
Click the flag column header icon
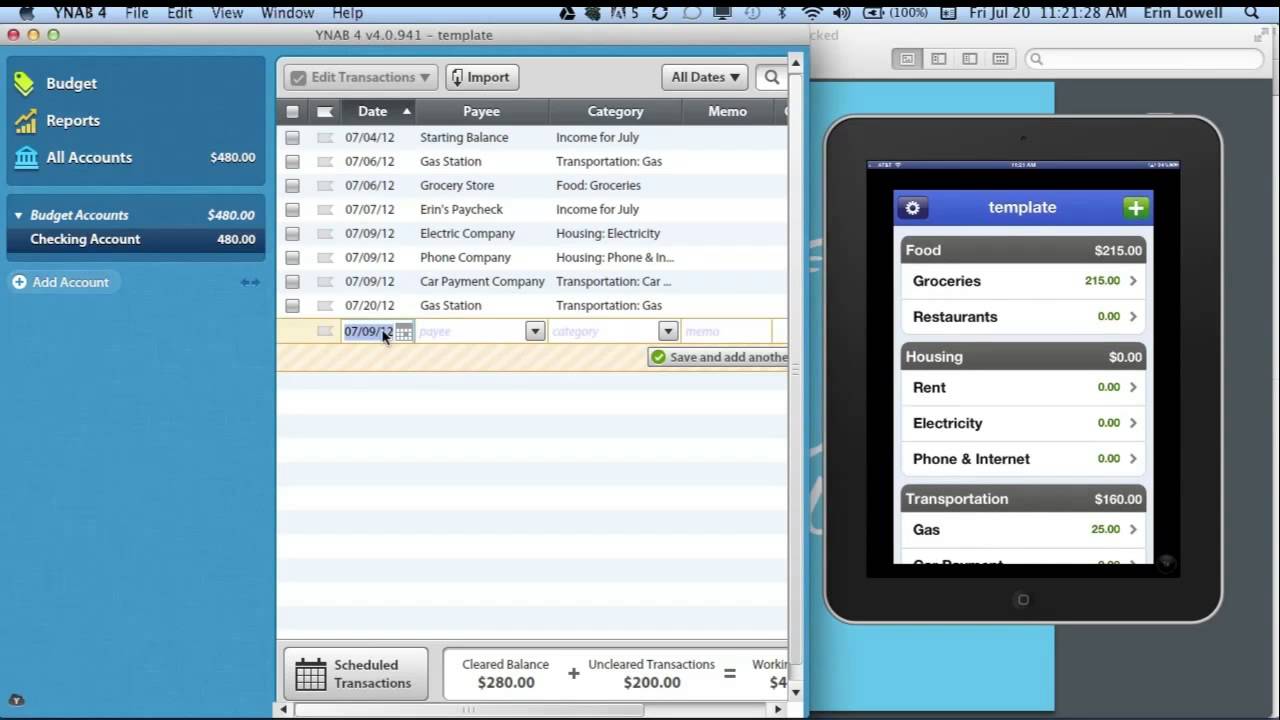pos(325,112)
